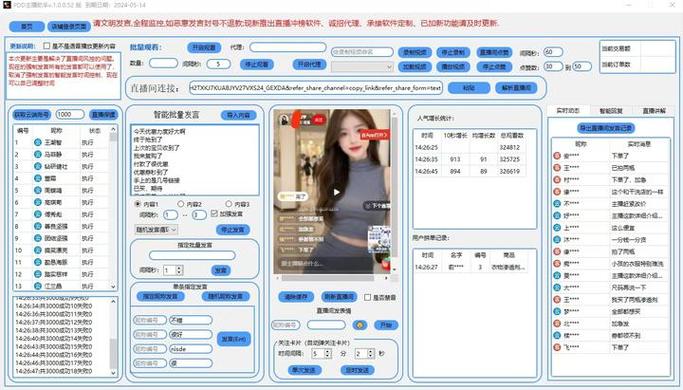Viewport: 683px width, 390px height.
Task: Tick the checkbox beside the 更新说明 label
Action: [x=46, y=46]
